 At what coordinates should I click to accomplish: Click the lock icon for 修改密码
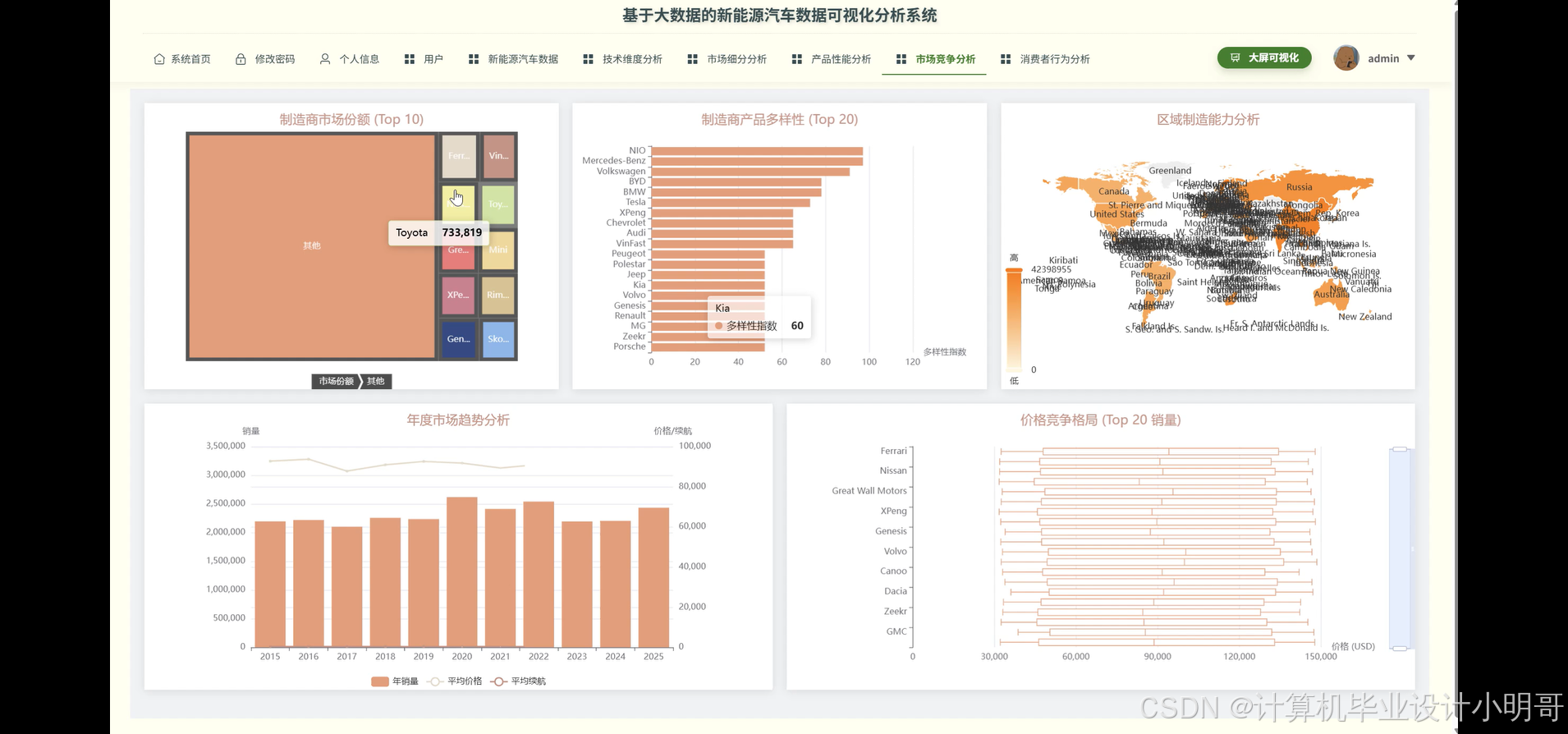241,59
